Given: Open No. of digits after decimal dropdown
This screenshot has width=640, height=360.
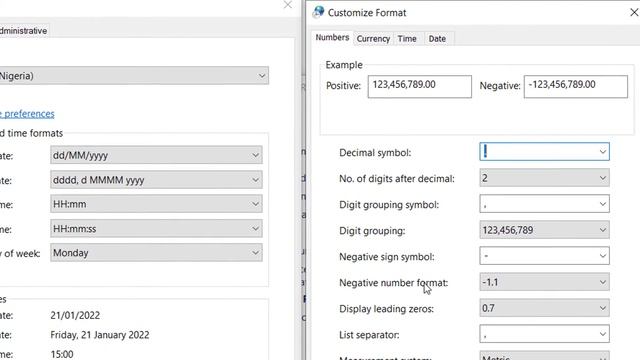Looking at the screenshot, I should click(544, 178).
